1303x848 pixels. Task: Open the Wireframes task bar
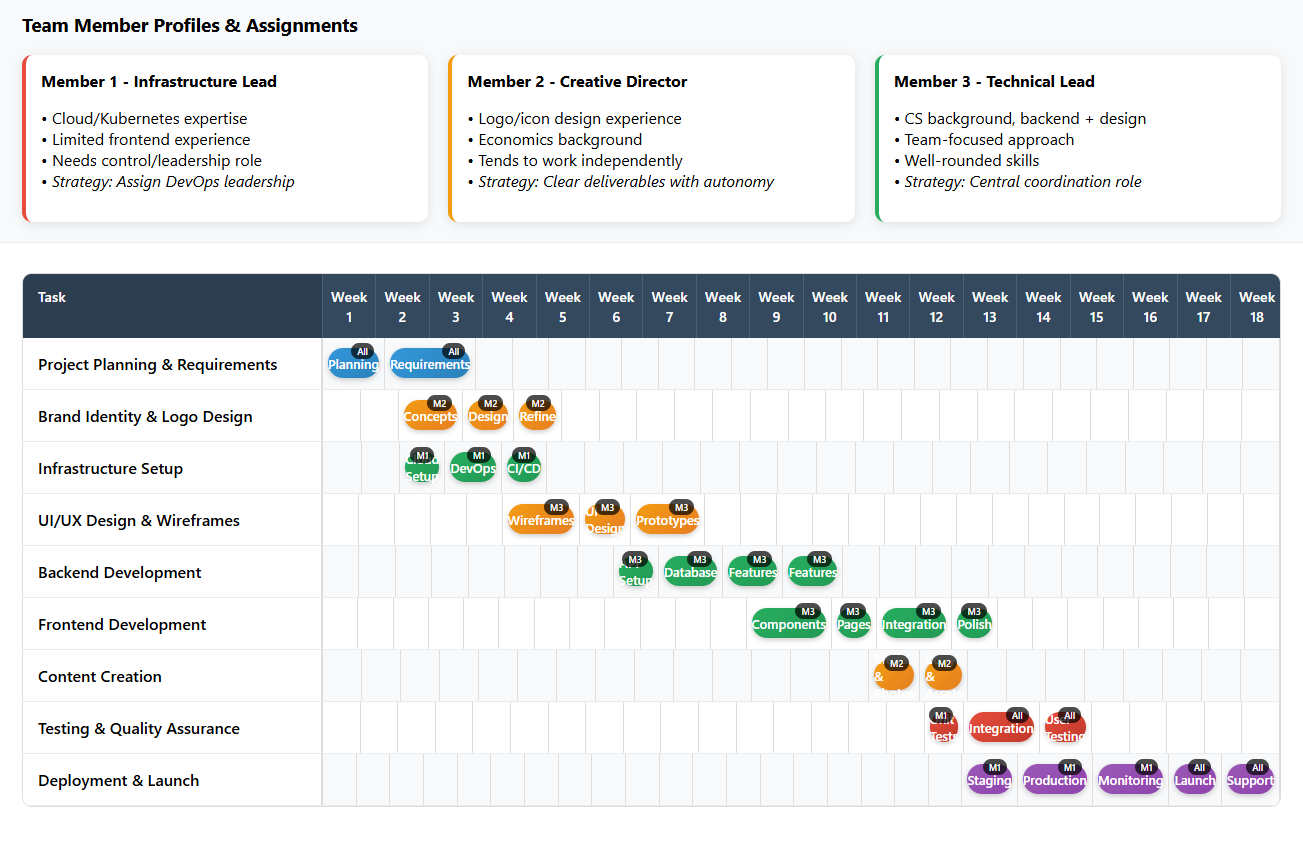(541, 520)
